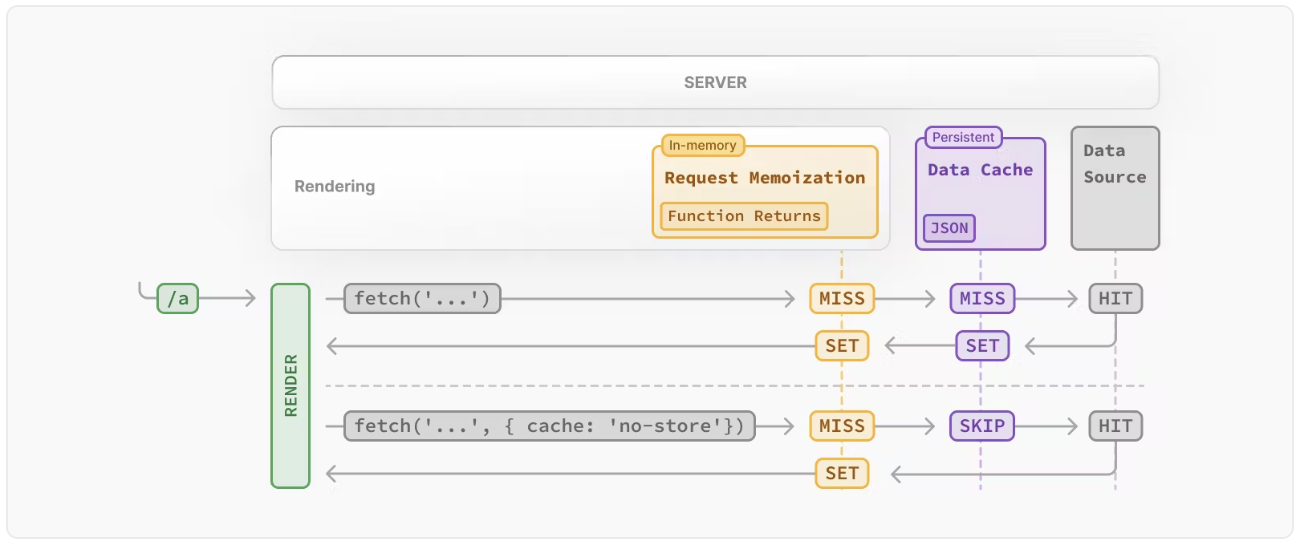
Task: Click the SERVER header bar
Action: point(715,82)
